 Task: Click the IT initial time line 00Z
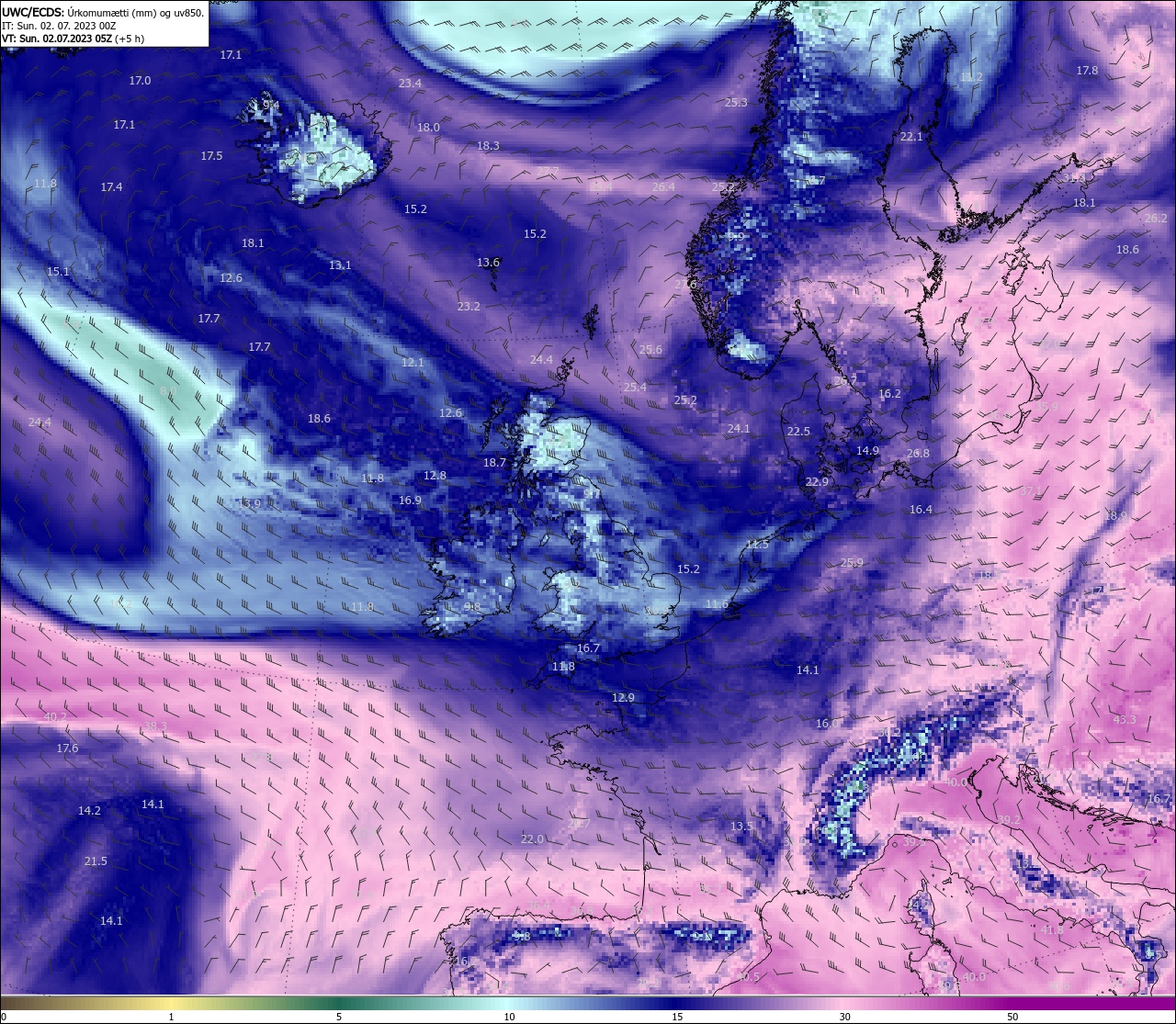[x=59, y=26]
